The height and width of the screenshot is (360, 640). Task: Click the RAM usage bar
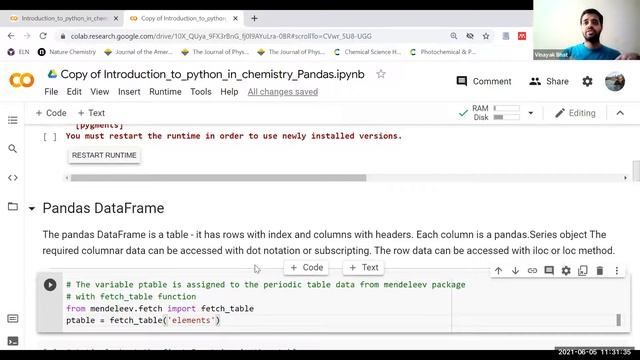[507, 109]
